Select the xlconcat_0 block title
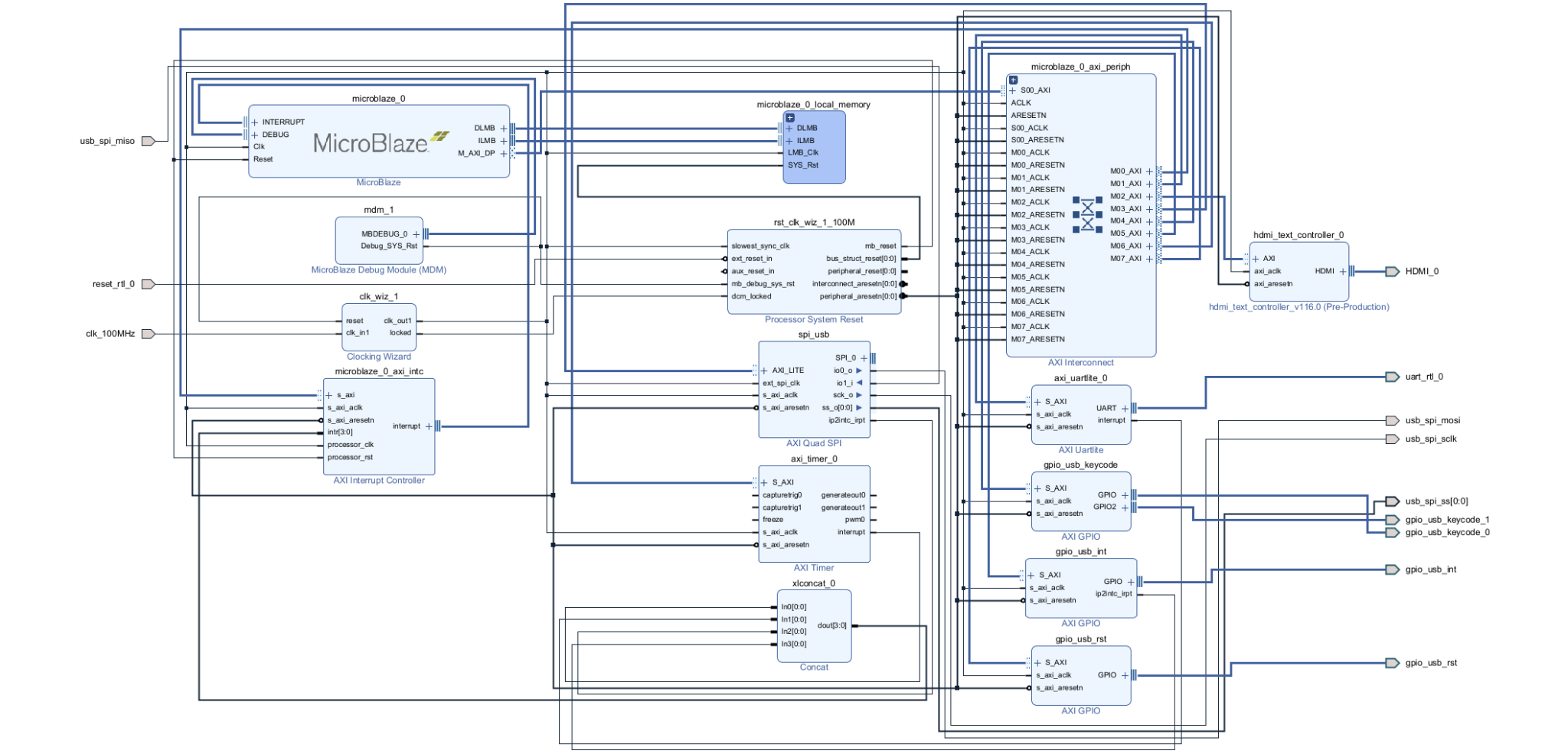The height and width of the screenshot is (754, 1568). [x=814, y=583]
